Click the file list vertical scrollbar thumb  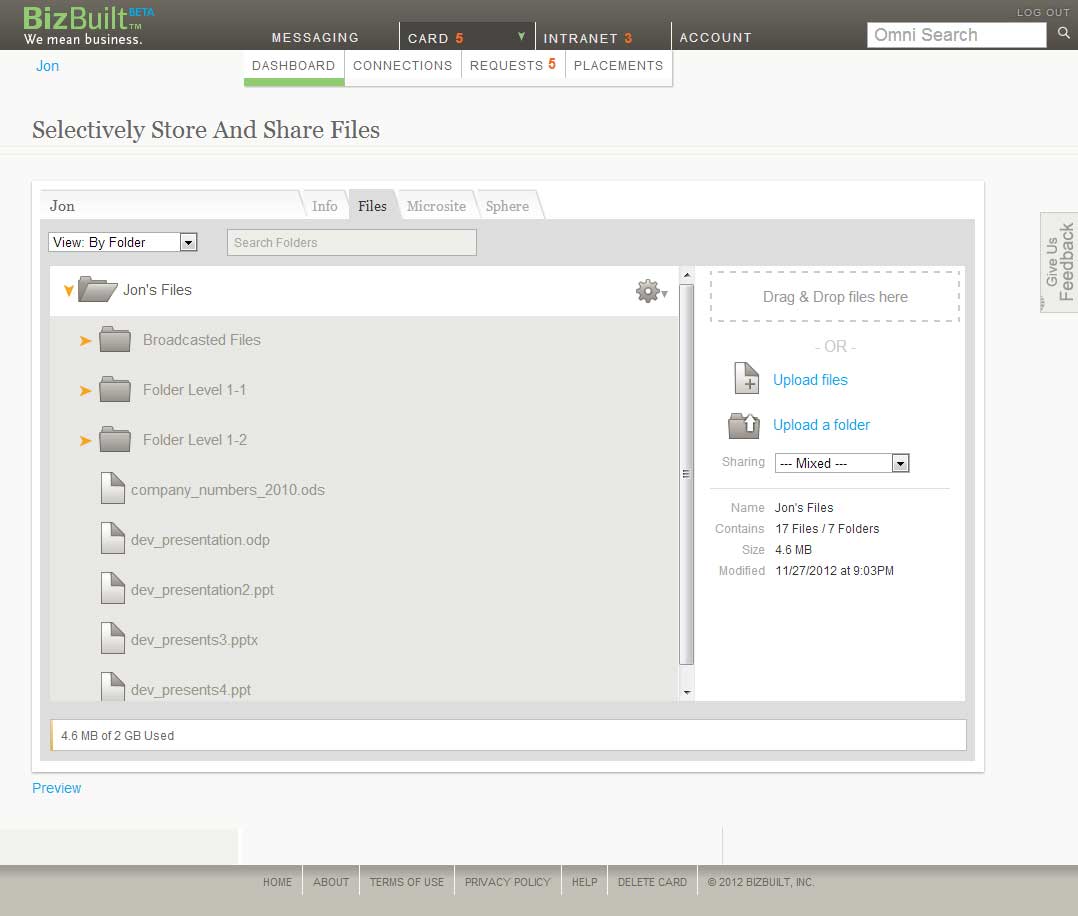tap(686, 474)
